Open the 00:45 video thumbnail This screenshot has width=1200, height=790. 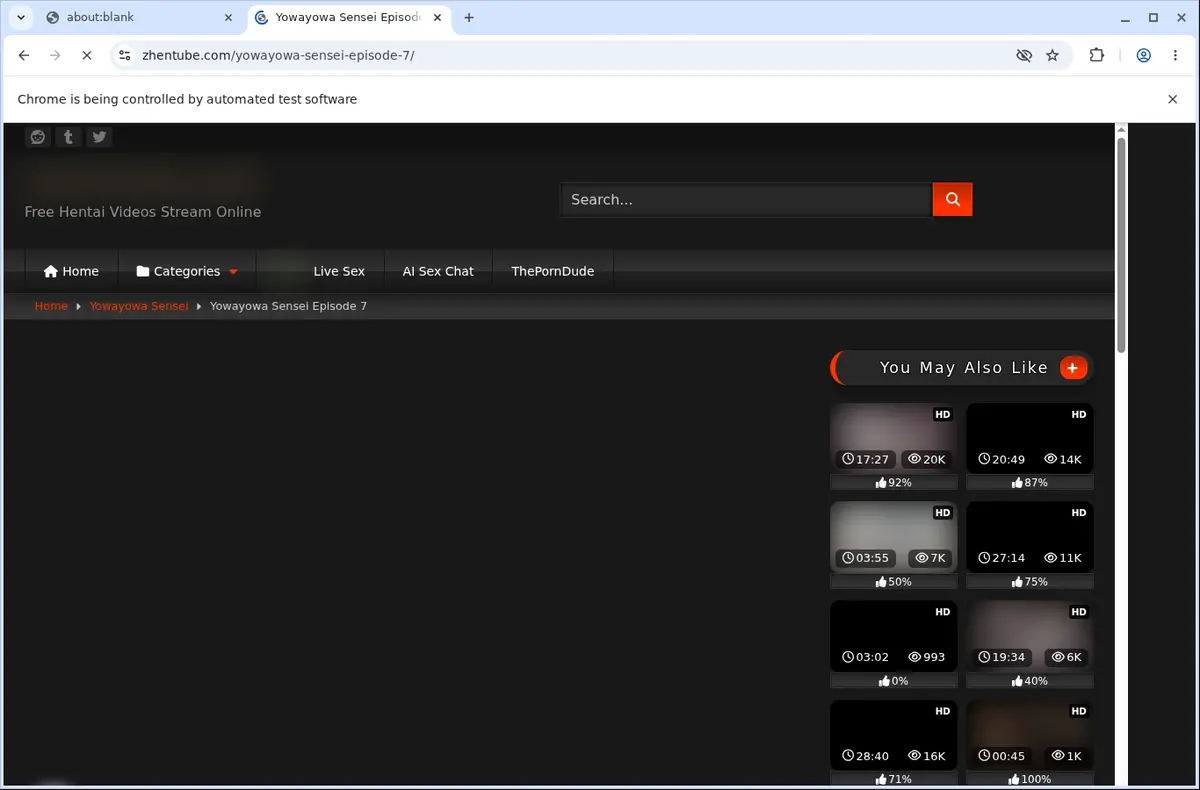pos(1029,735)
